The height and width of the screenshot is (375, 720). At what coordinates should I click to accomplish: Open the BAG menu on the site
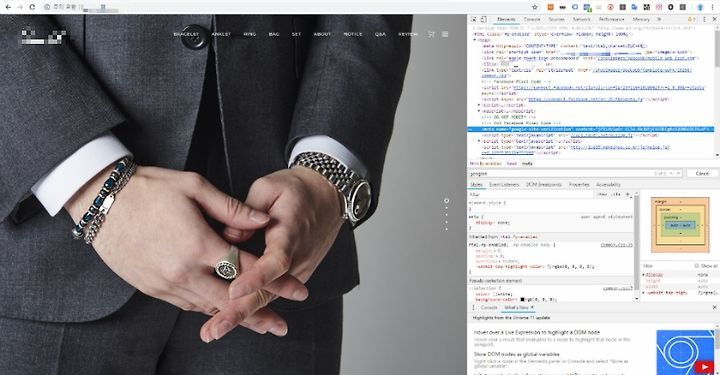click(274, 34)
